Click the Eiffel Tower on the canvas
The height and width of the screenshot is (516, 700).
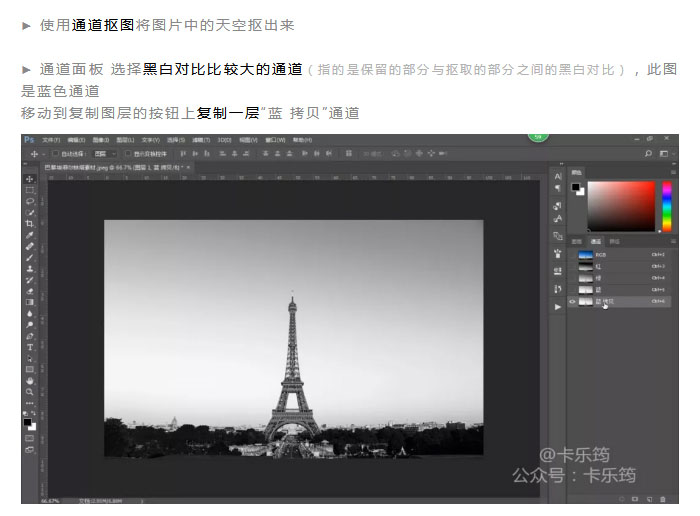[291, 380]
